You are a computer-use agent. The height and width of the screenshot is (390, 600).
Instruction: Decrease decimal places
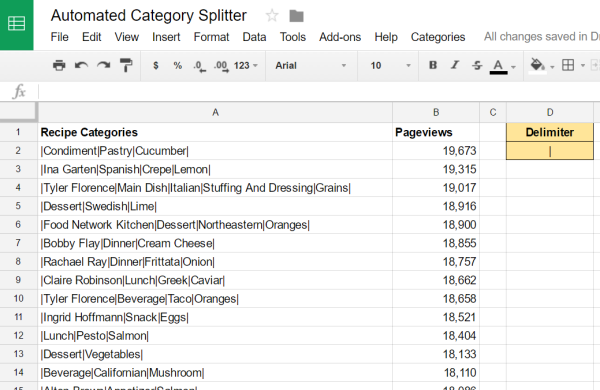click(x=199, y=66)
